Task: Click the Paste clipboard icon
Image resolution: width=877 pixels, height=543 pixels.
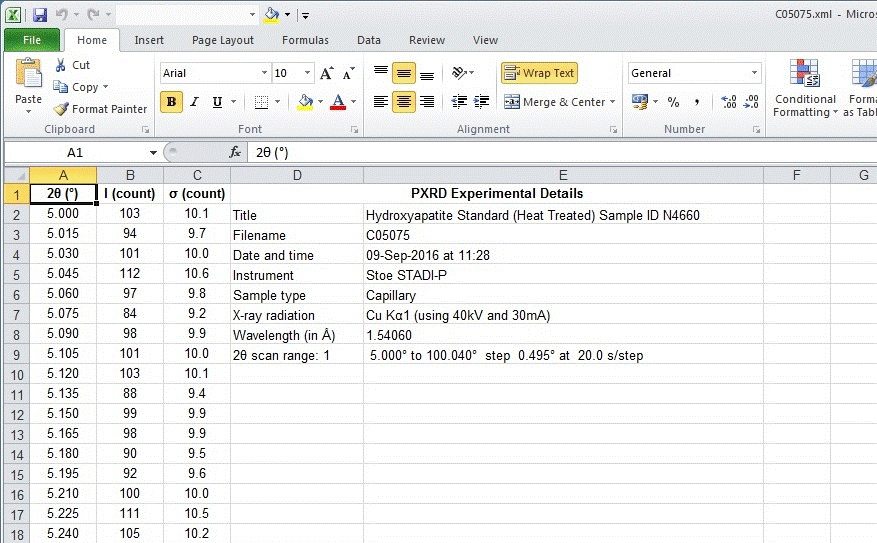Action: coord(28,73)
